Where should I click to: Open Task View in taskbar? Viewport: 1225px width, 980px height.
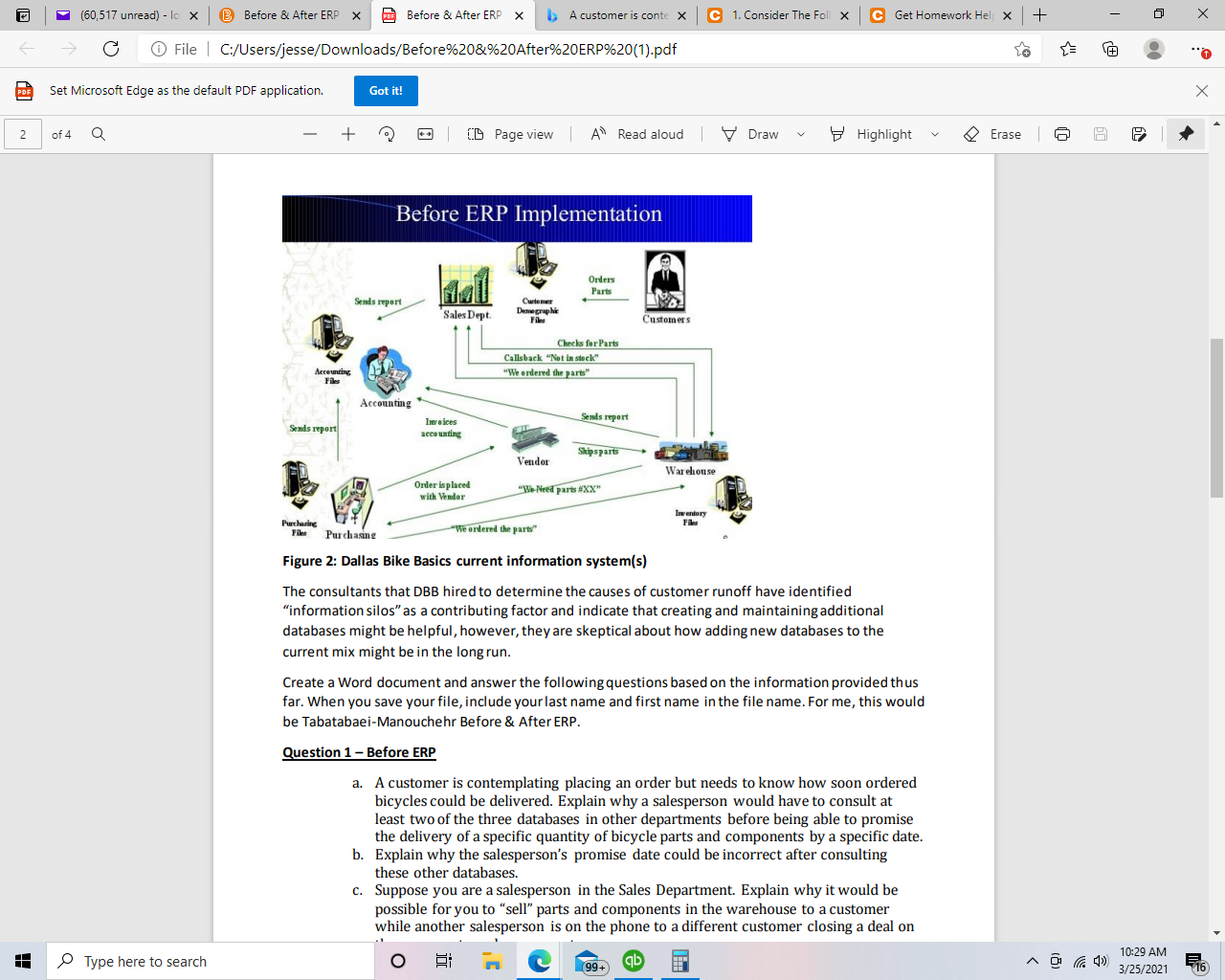(444, 961)
